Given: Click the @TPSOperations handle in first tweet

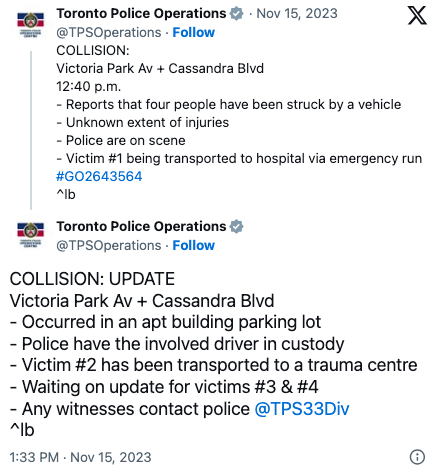Looking at the screenshot, I should (109, 33).
